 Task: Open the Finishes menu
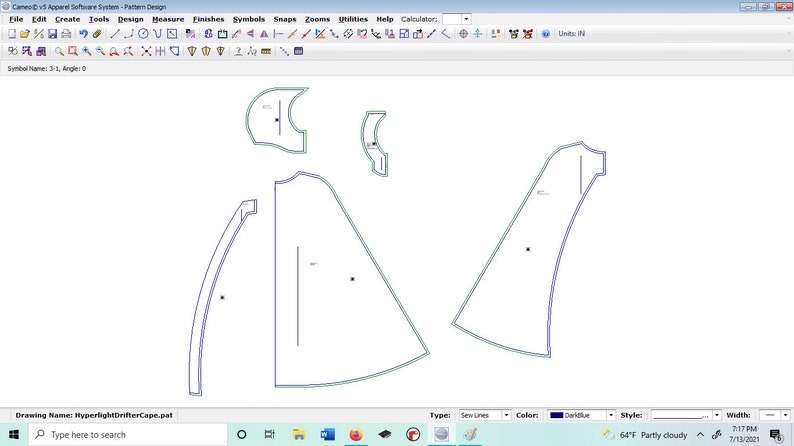(x=208, y=19)
